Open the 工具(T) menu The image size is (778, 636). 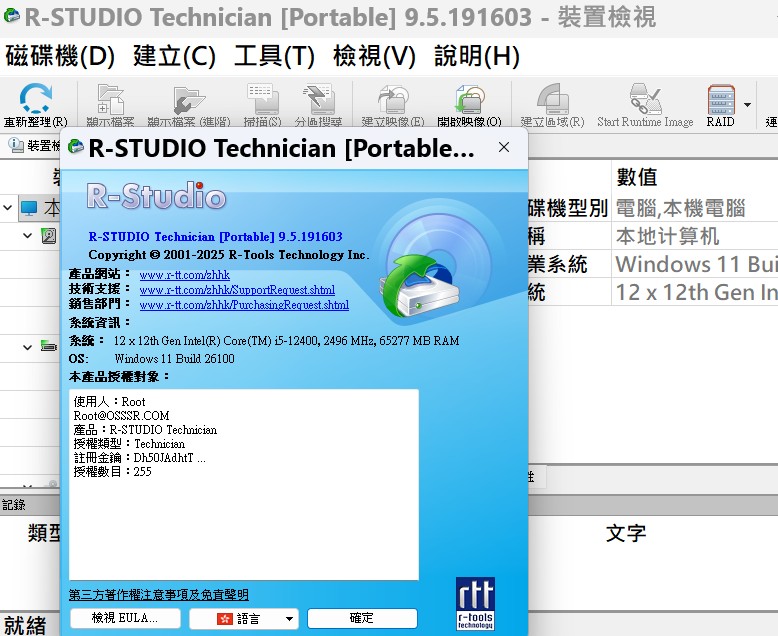(274, 56)
